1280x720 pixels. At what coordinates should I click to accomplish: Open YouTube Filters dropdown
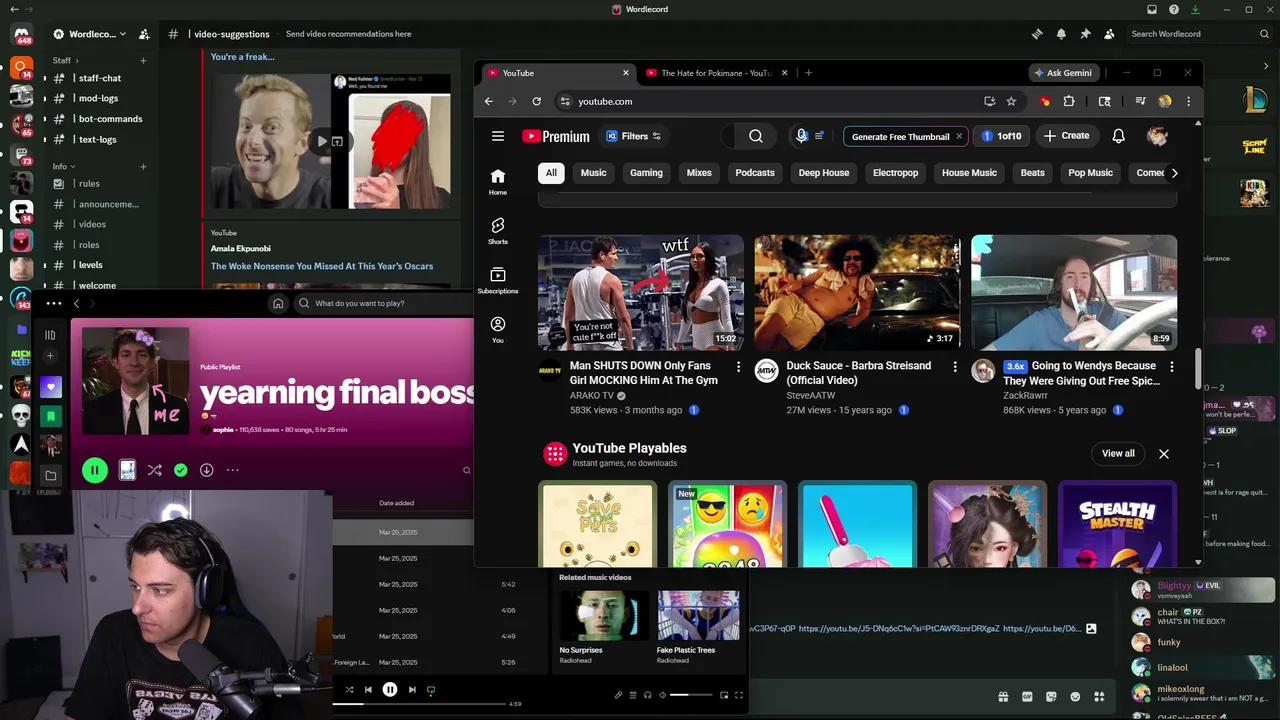click(x=633, y=136)
